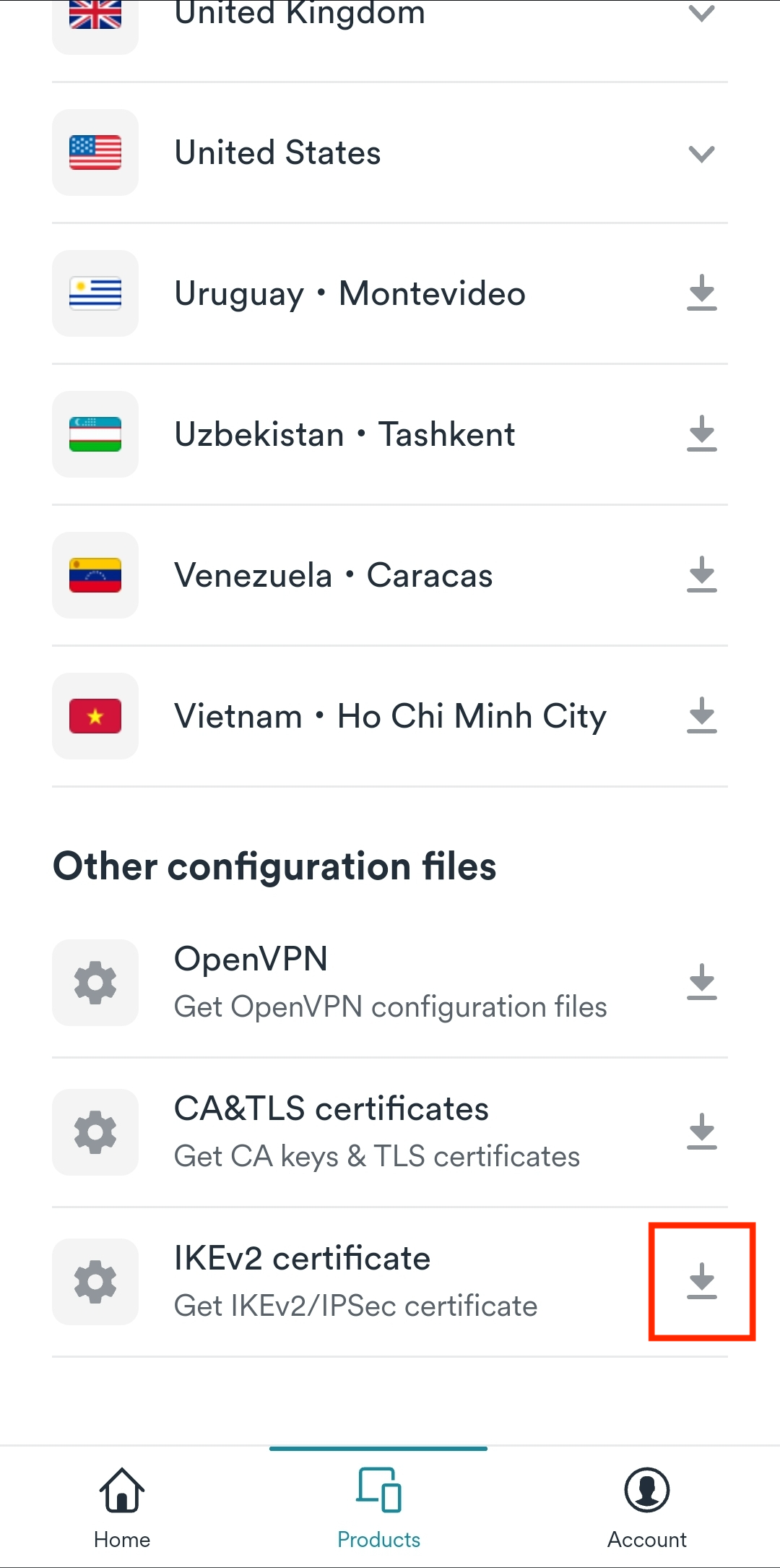Download the IKEv2 certificate
The height and width of the screenshot is (1568, 780).
click(x=701, y=1281)
